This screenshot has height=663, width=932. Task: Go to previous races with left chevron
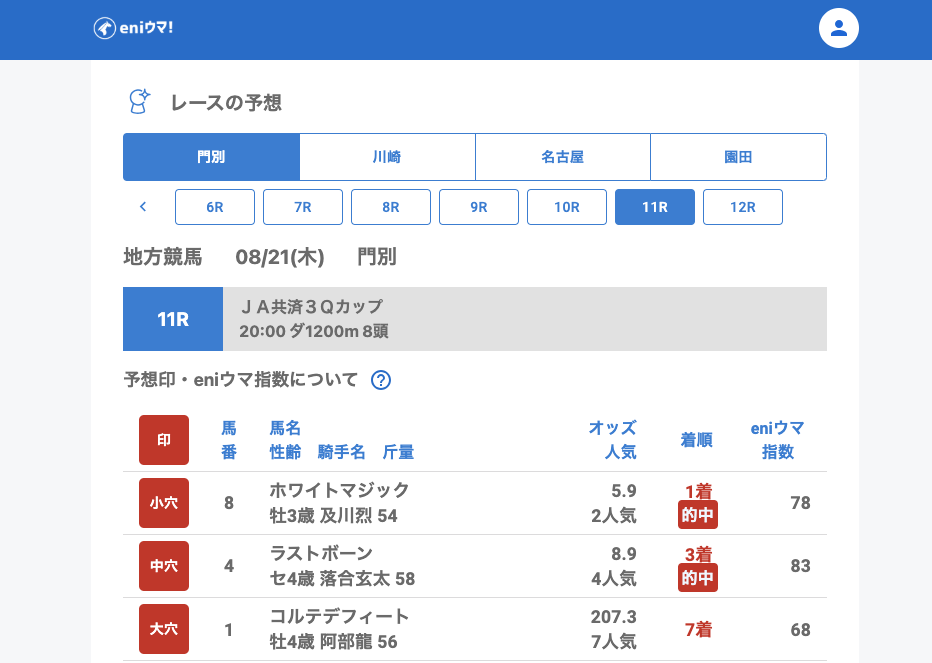[x=143, y=207]
